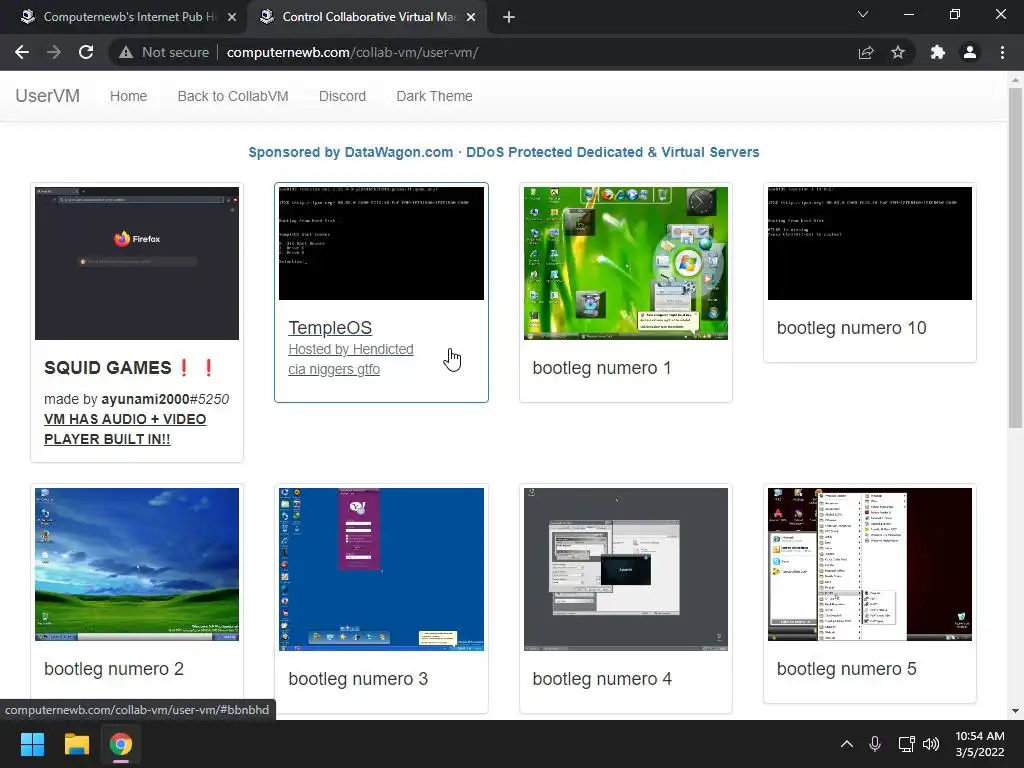Click the bootleg numero 10 label
Viewport: 1024px width, 768px height.
tap(852, 328)
